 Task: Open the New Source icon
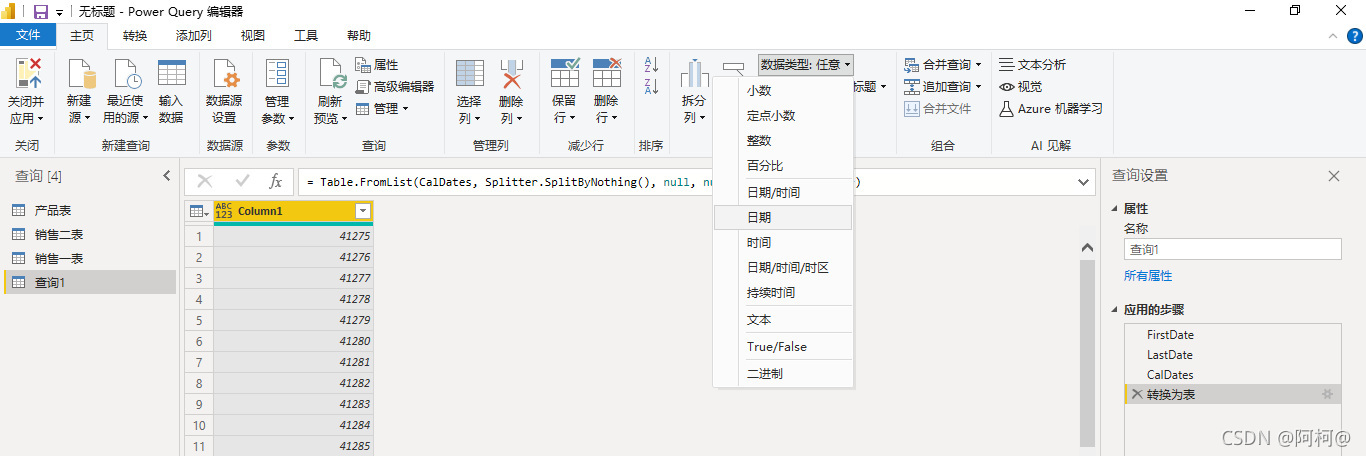(x=81, y=74)
